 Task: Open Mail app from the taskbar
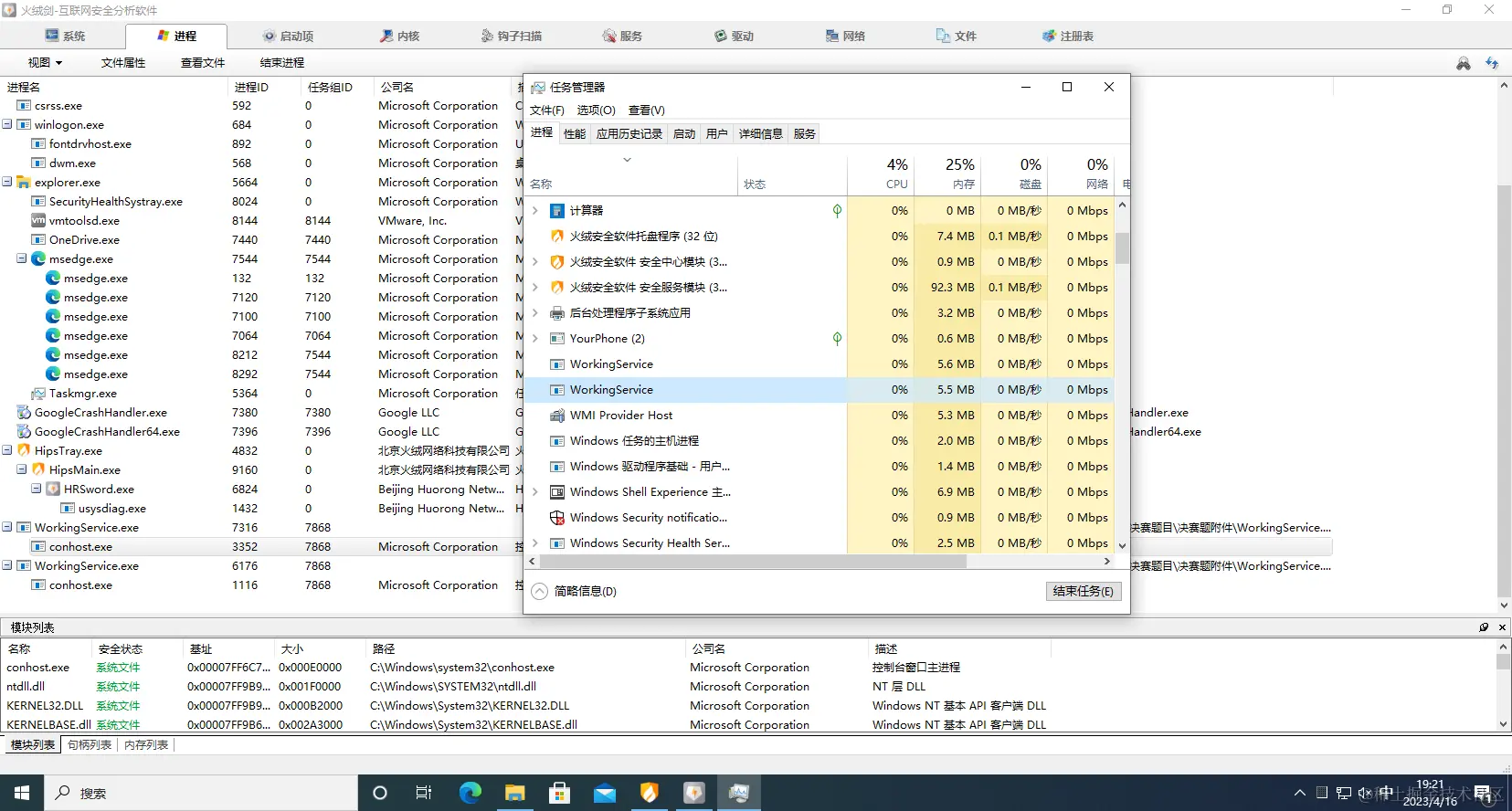coord(605,793)
